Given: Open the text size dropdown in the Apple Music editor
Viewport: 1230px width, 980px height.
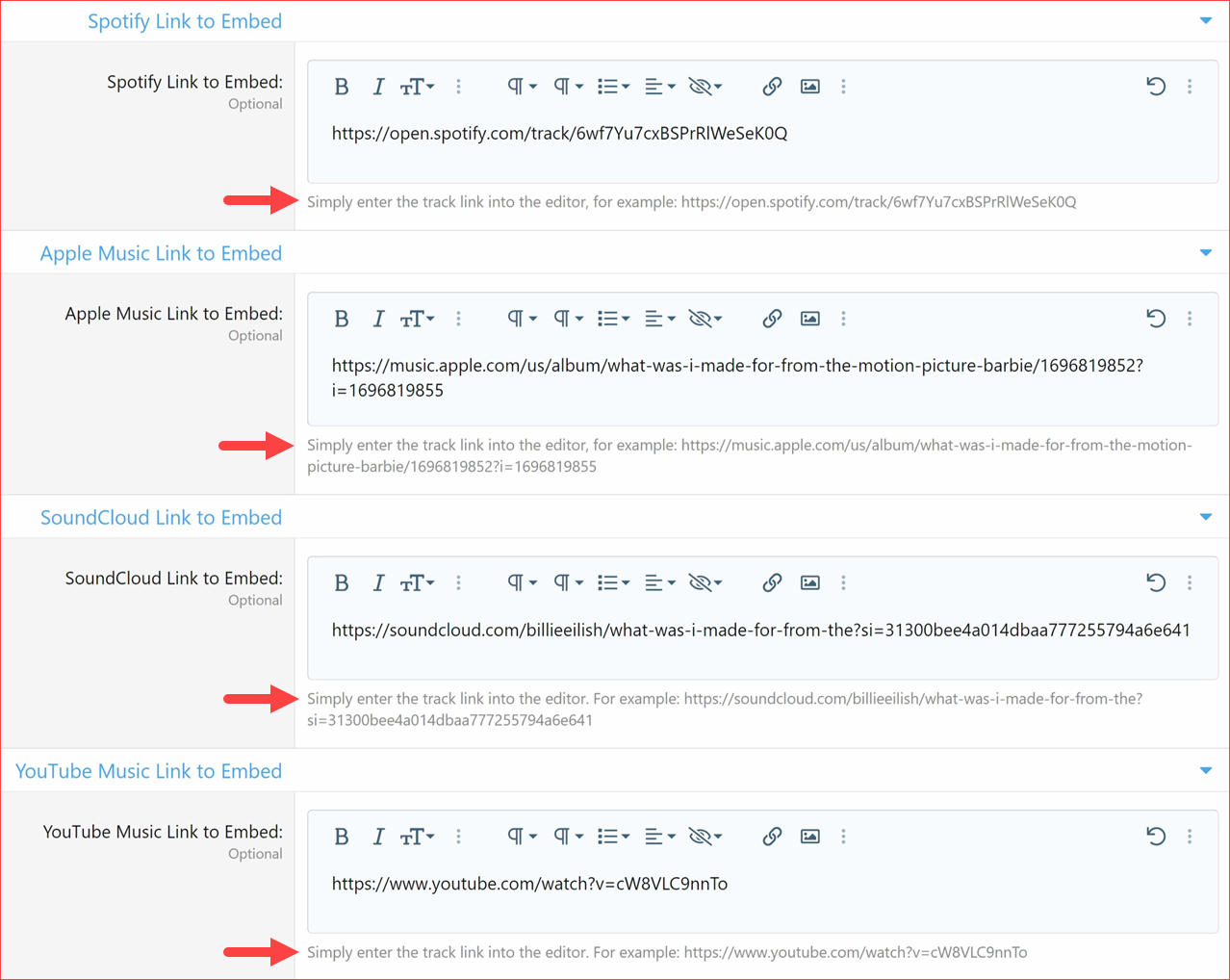Looking at the screenshot, I should coord(417,318).
